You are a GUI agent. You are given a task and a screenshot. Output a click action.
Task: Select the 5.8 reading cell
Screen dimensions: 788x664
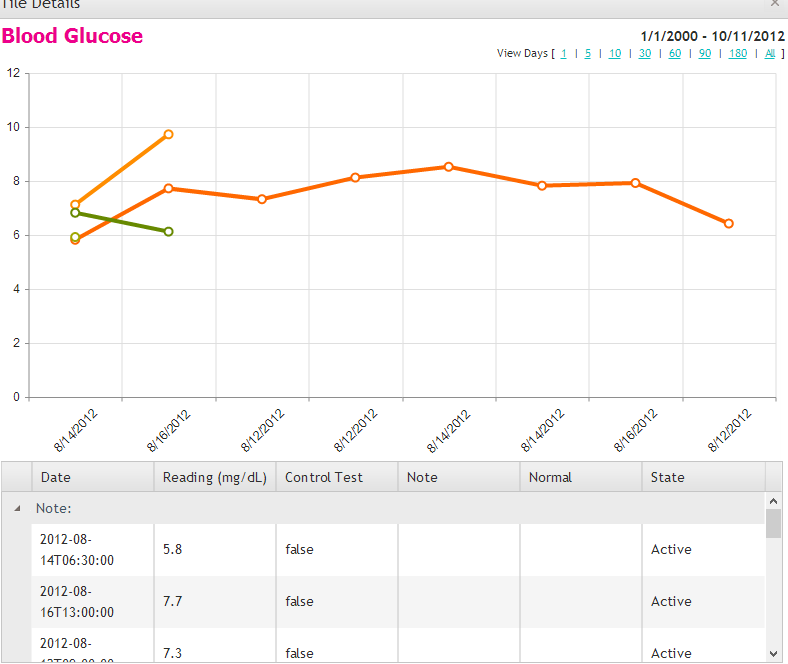pos(215,549)
